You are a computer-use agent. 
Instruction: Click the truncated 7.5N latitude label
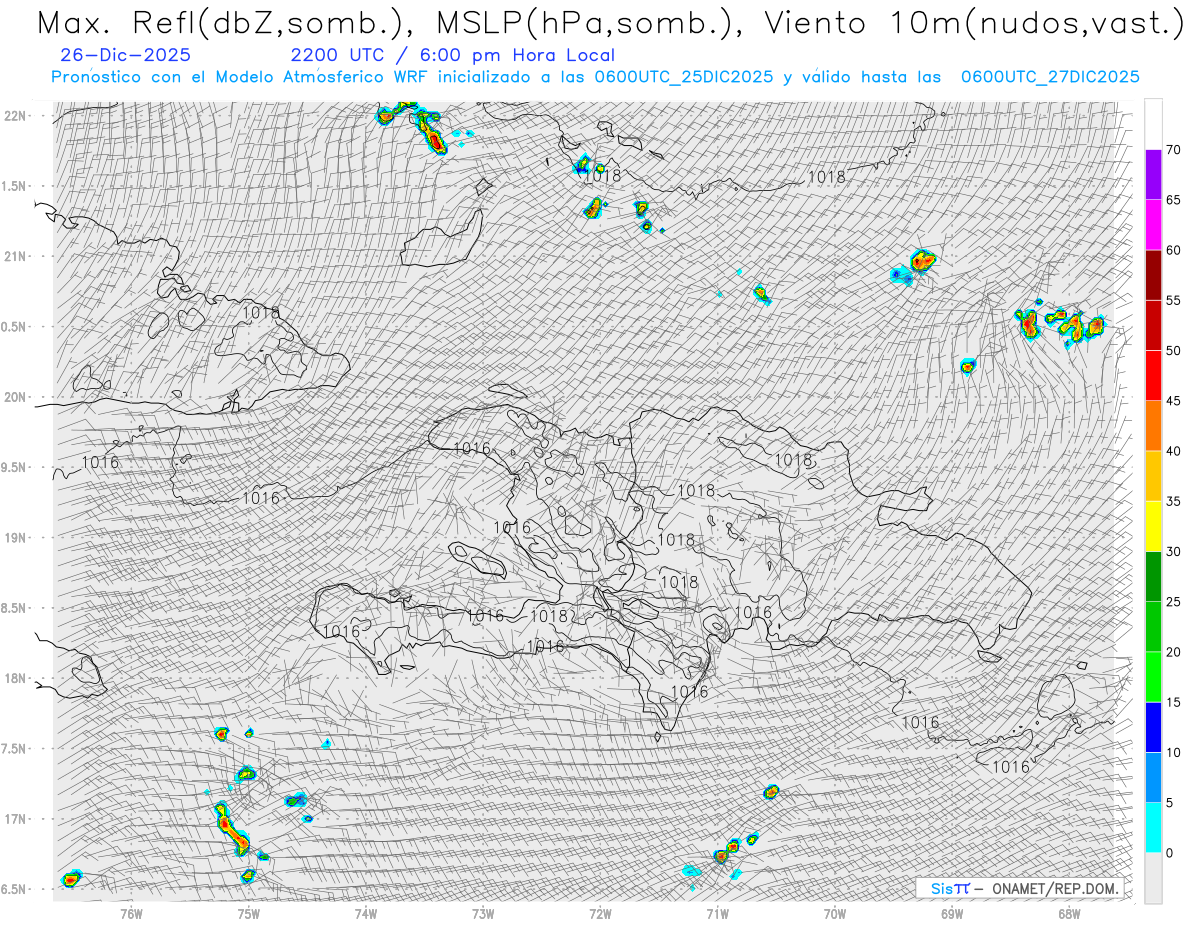(x=15, y=748)
